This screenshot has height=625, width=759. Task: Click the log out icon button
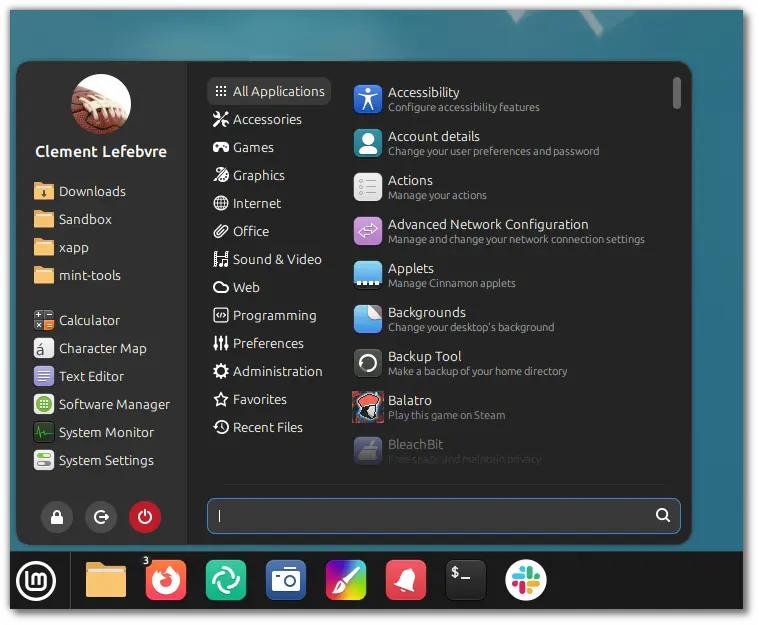[101, 517]
